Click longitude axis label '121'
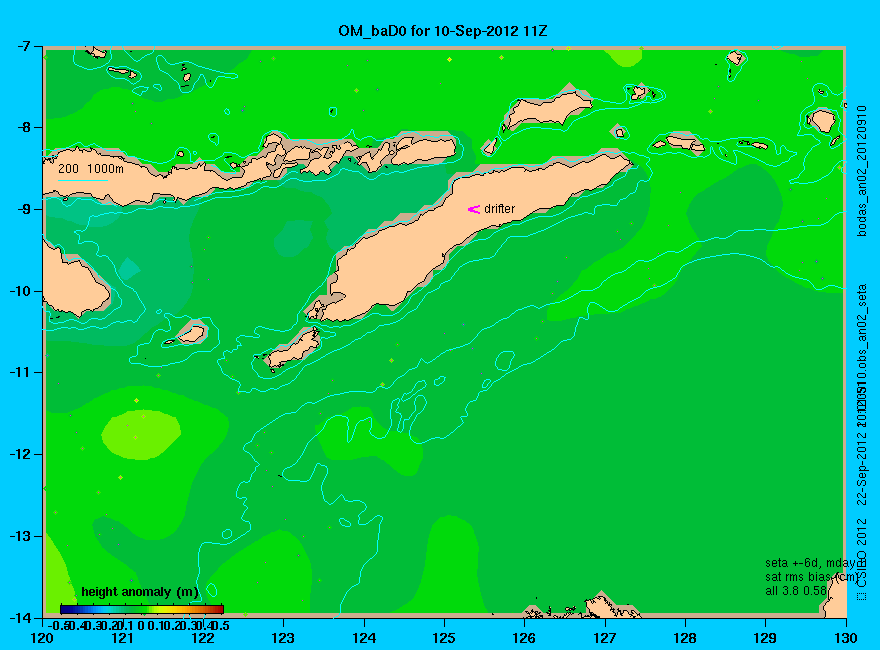 [x=122, y=638]
